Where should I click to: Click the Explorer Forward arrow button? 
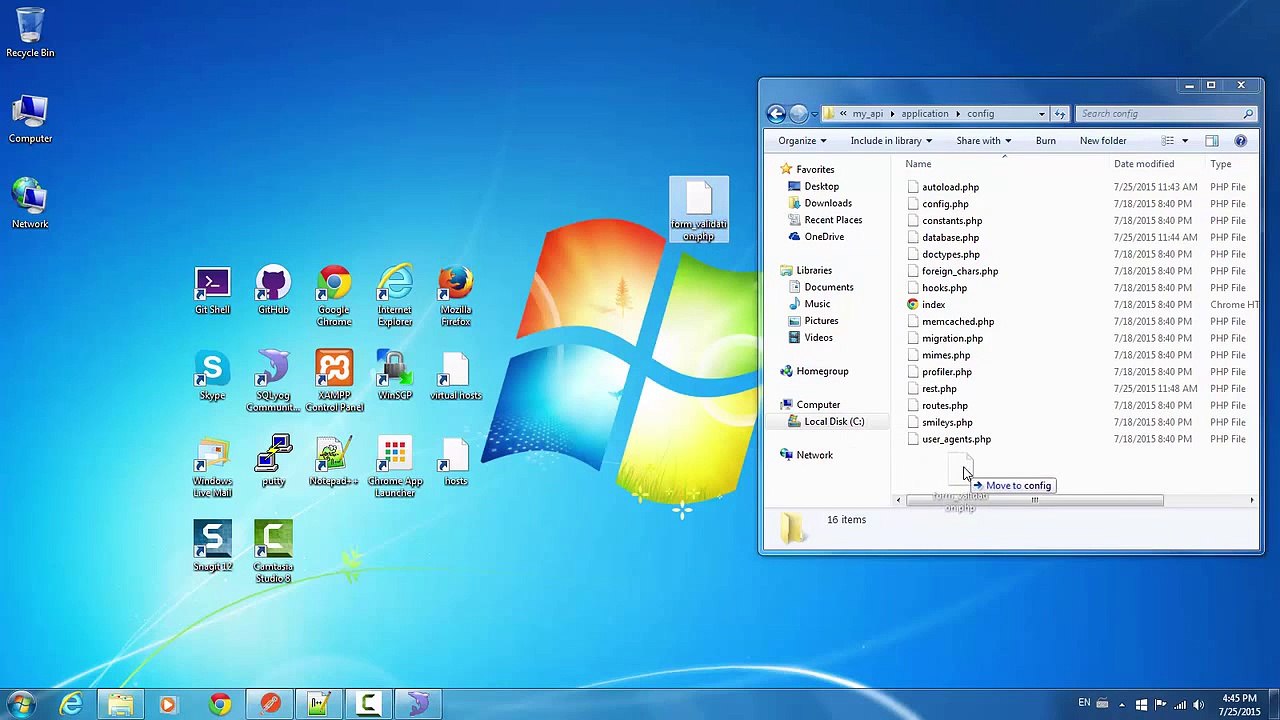coord(798,114)
